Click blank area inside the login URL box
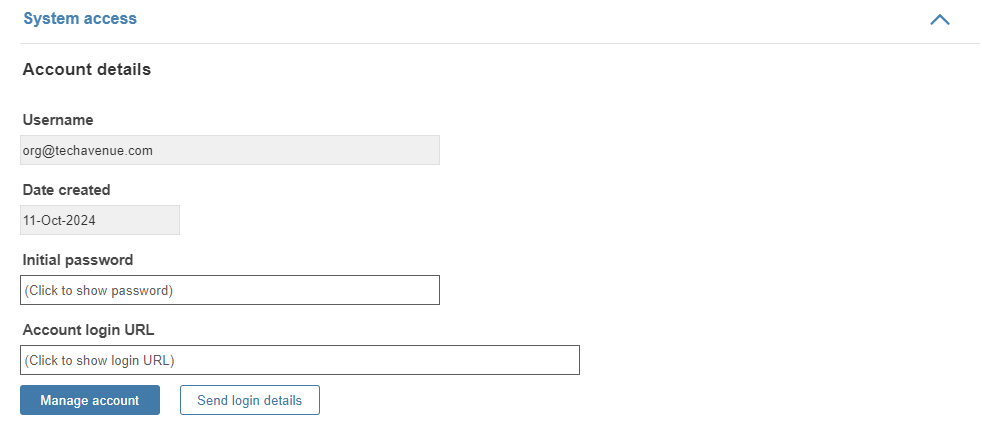This screenshot has height=426, width=982. pos(376,360)
